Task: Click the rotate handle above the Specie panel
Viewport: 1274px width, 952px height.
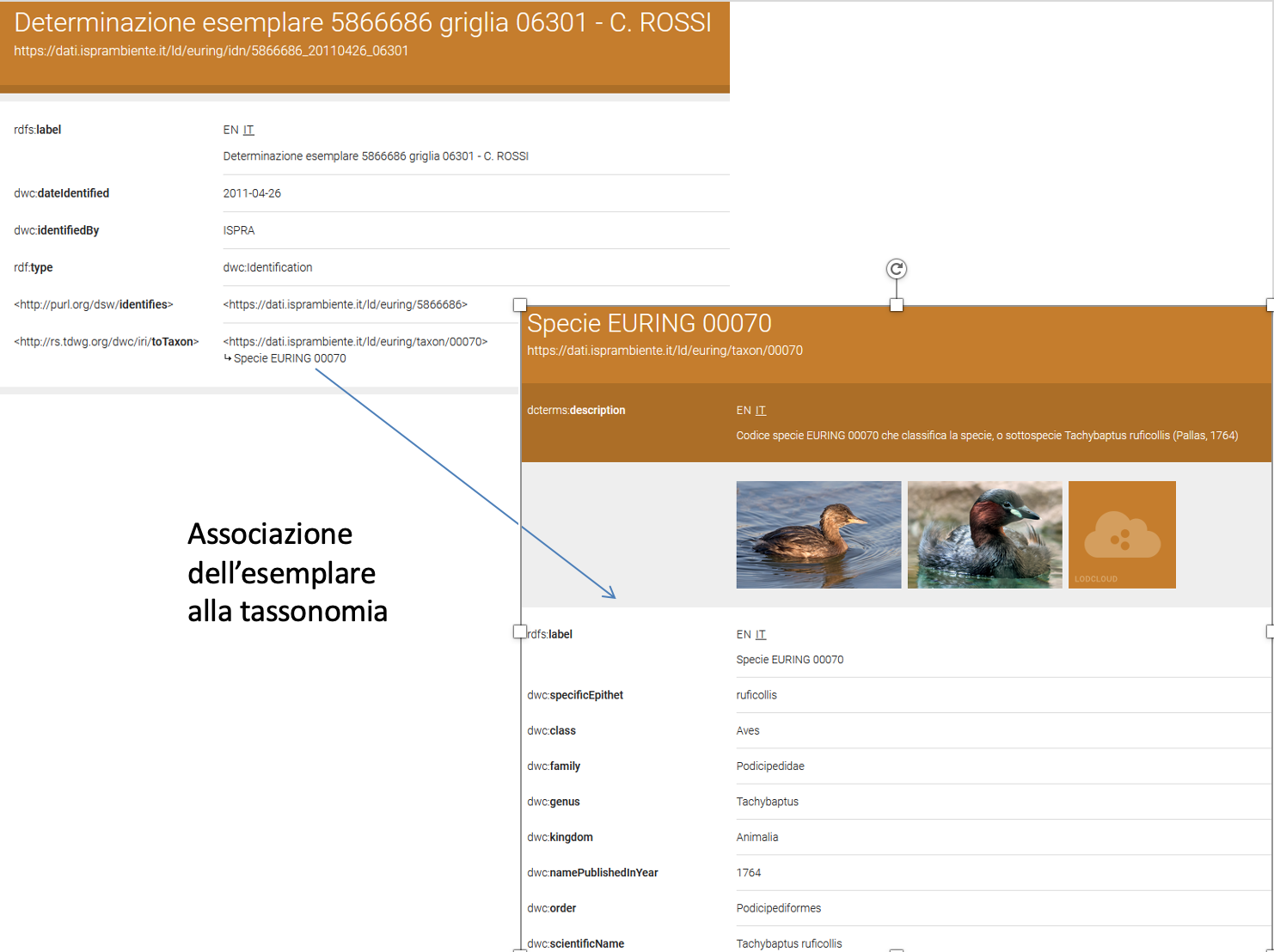Action: click(x=896, y=269)
